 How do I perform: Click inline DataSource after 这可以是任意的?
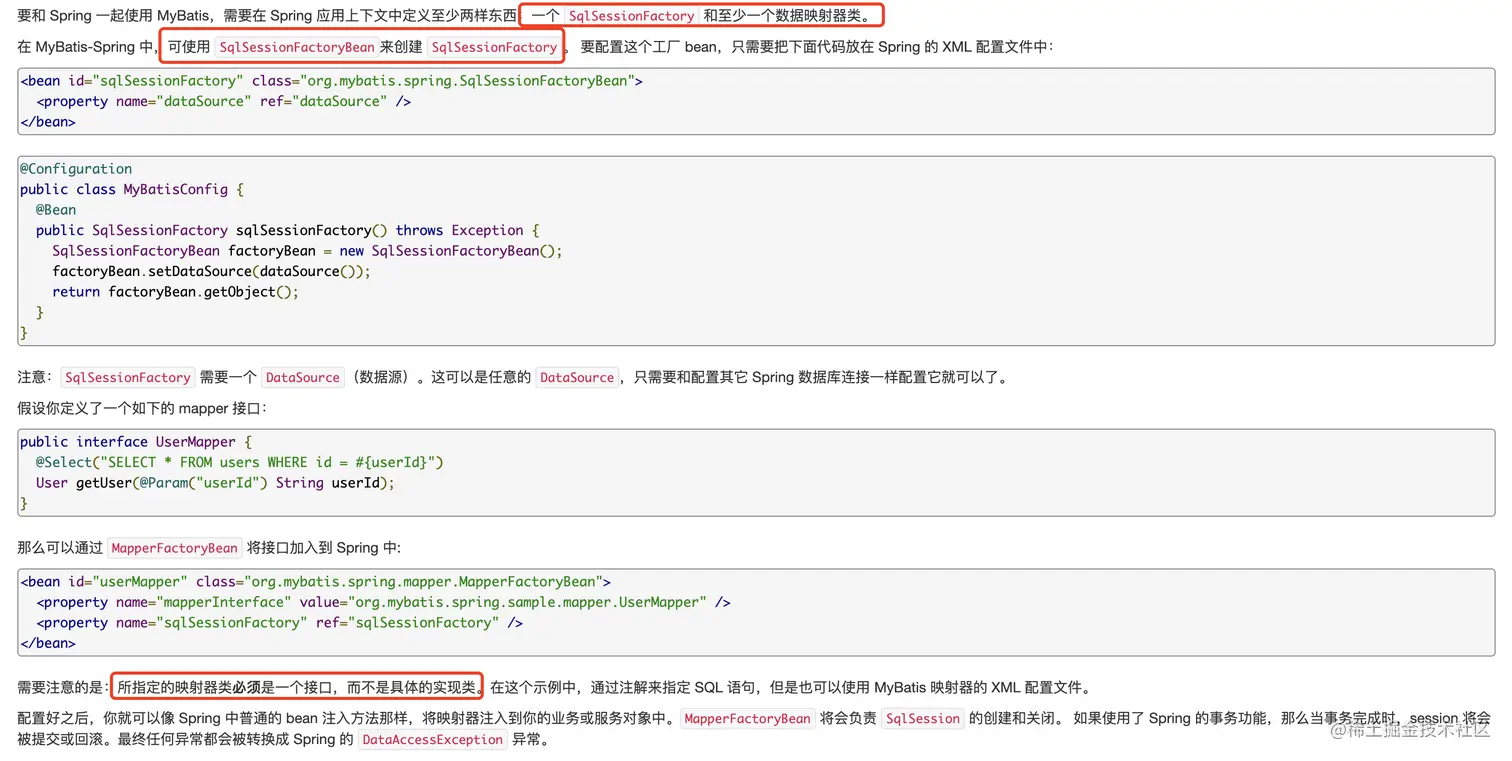(x=577, y=377)
